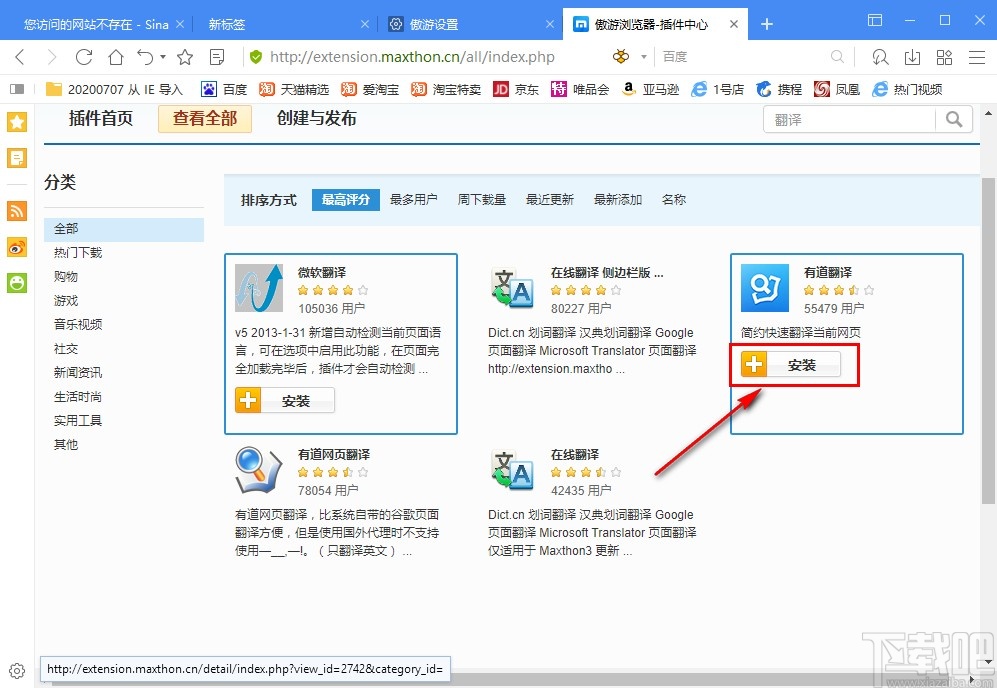Open the extensions grid icon
Viewport: 997px width, 688px height.
944,57
